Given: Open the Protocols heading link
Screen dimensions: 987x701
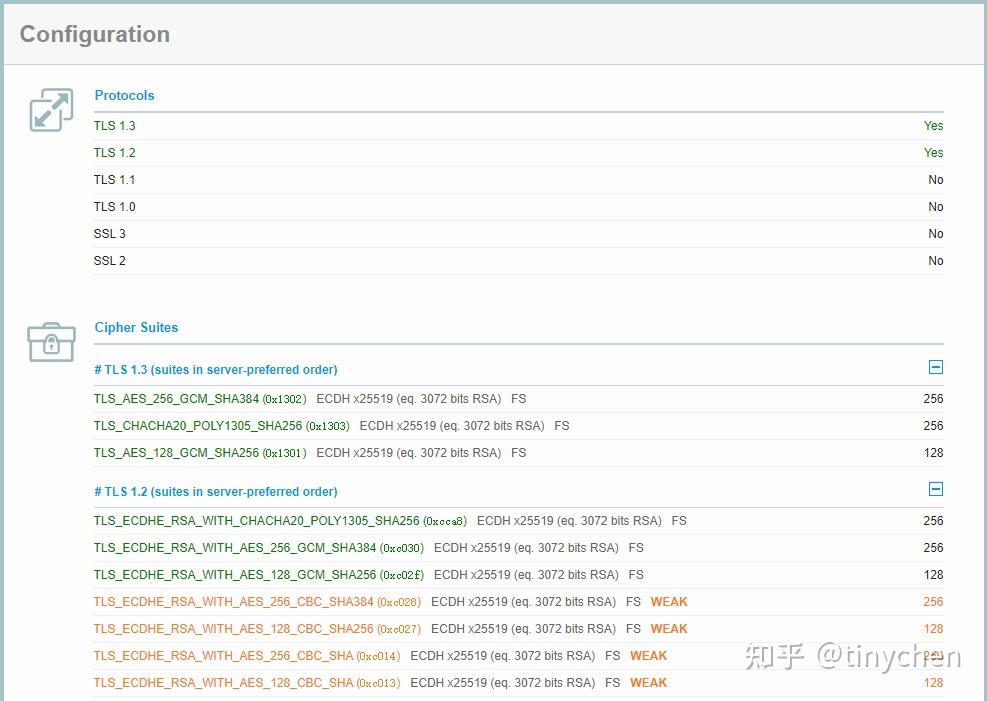Looking at the screenshot, I should (x=124, y=95).
